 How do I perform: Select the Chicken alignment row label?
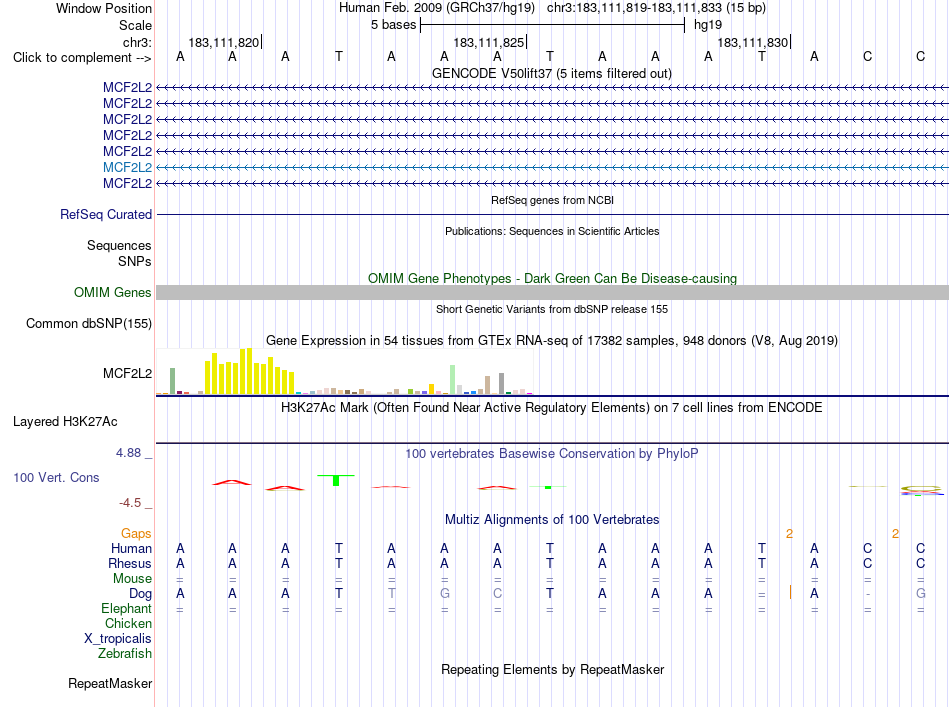[x=128, y=623]
